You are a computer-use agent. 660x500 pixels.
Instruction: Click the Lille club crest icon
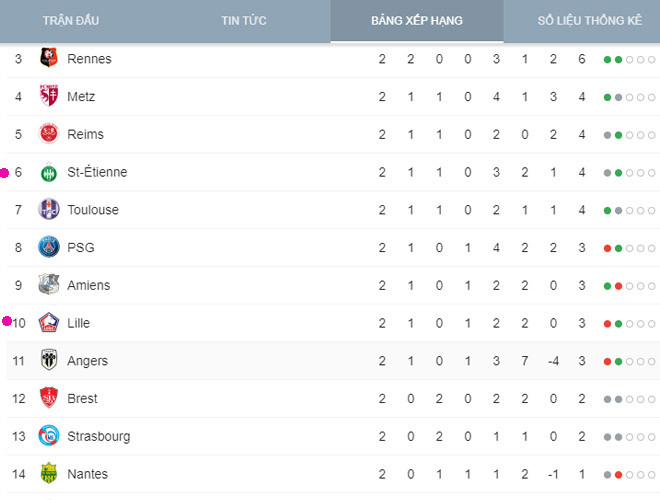click(48, 323)
